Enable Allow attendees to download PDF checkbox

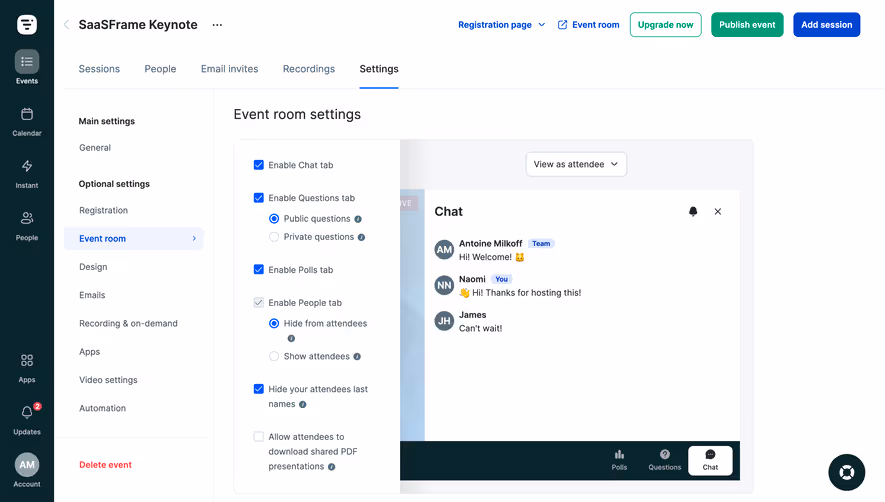coord(259,436)
